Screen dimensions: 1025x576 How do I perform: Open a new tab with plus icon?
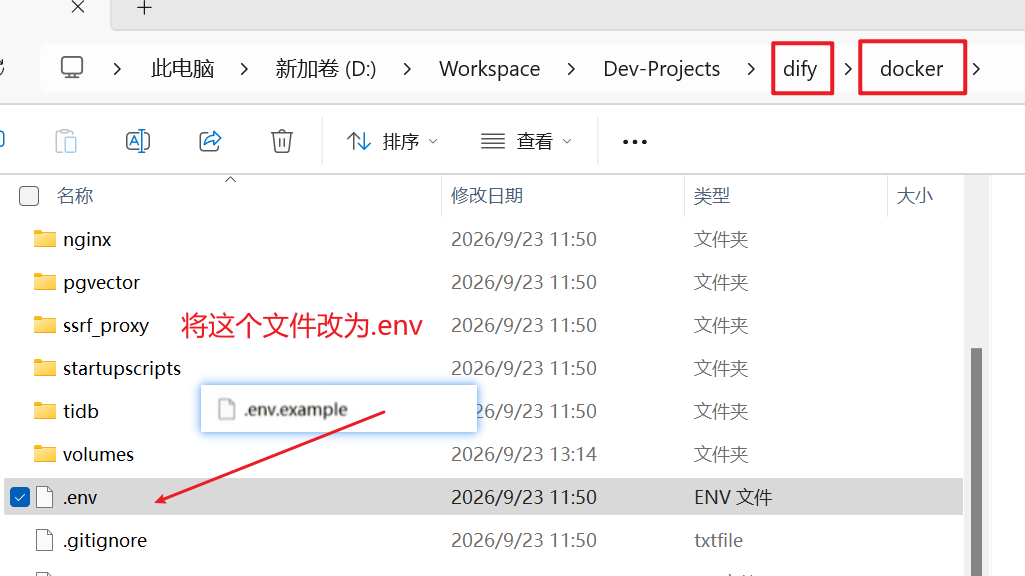click(144, 8)
